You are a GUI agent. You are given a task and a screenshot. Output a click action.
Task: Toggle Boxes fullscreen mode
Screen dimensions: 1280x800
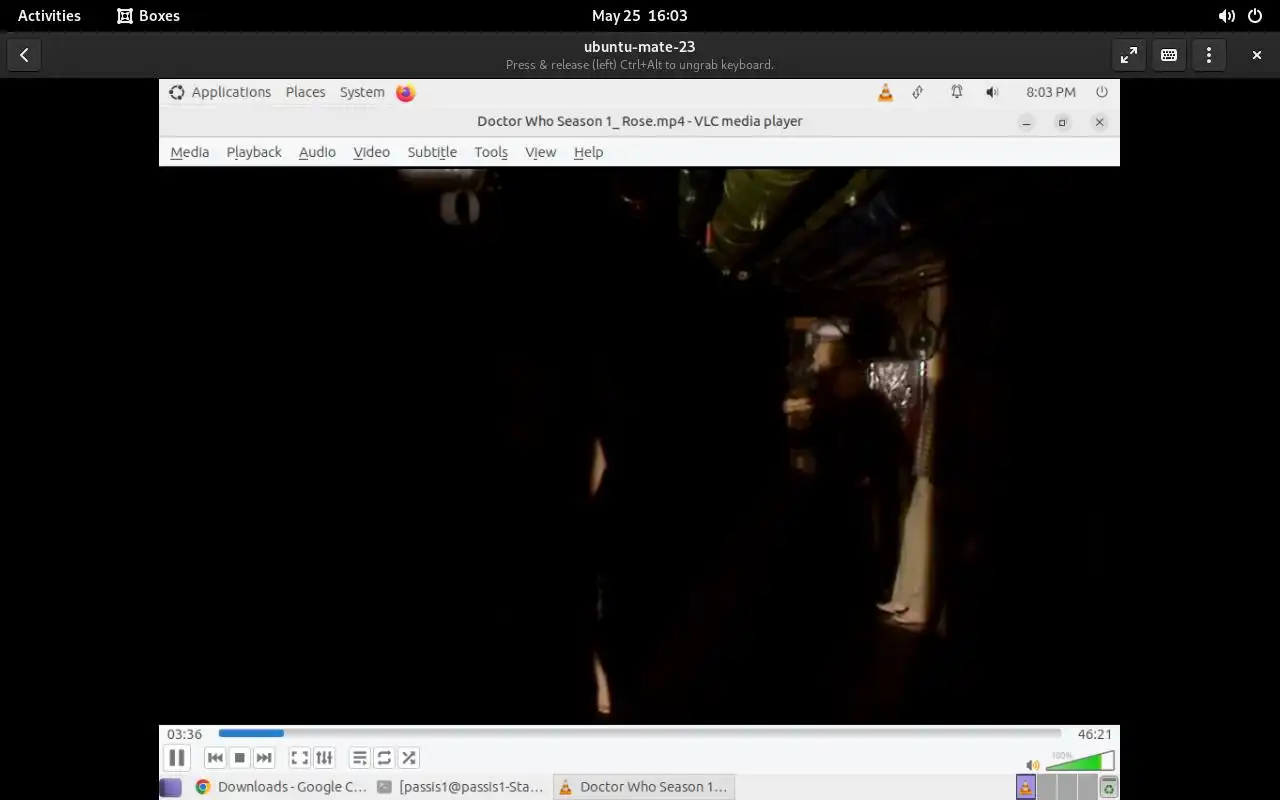[1128, 55]
